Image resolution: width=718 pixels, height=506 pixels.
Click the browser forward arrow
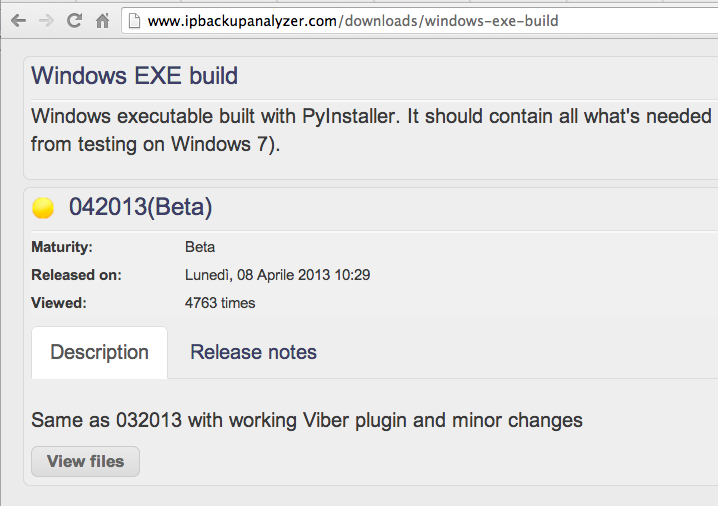click(46, 20)
